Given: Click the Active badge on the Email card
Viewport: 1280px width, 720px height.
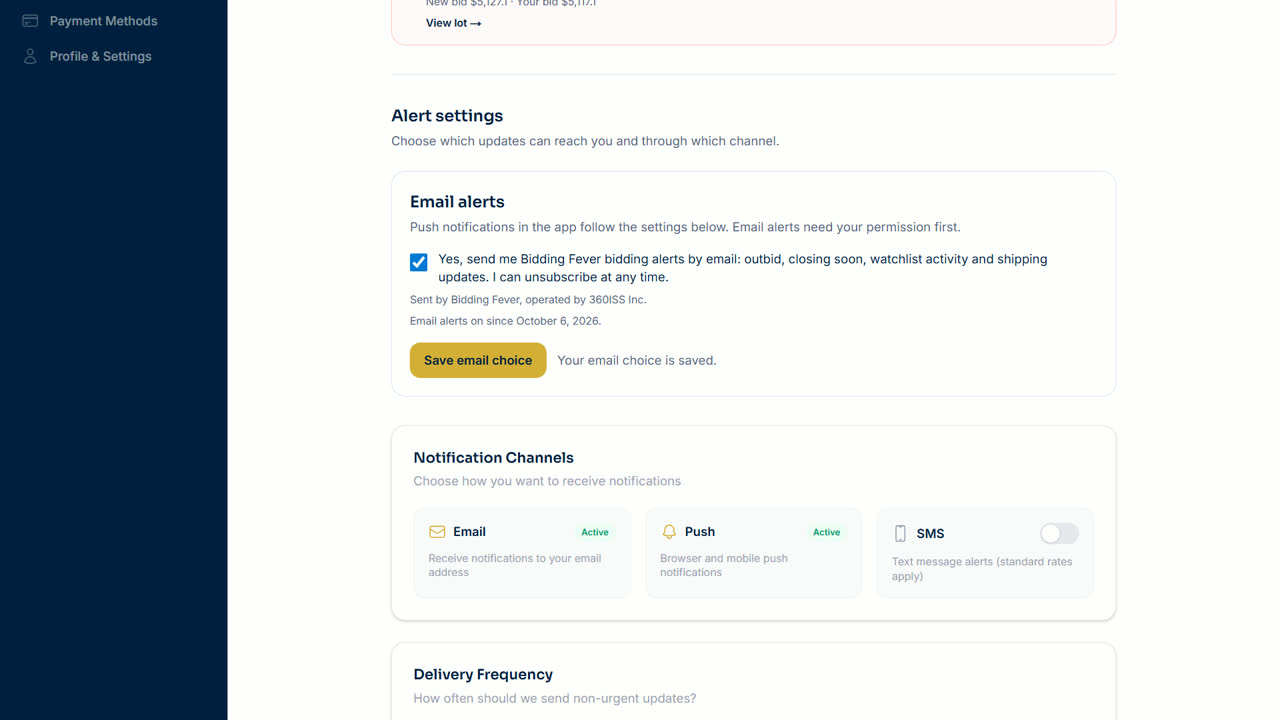Looking at the screenshot, I should (x=595, y=533).
